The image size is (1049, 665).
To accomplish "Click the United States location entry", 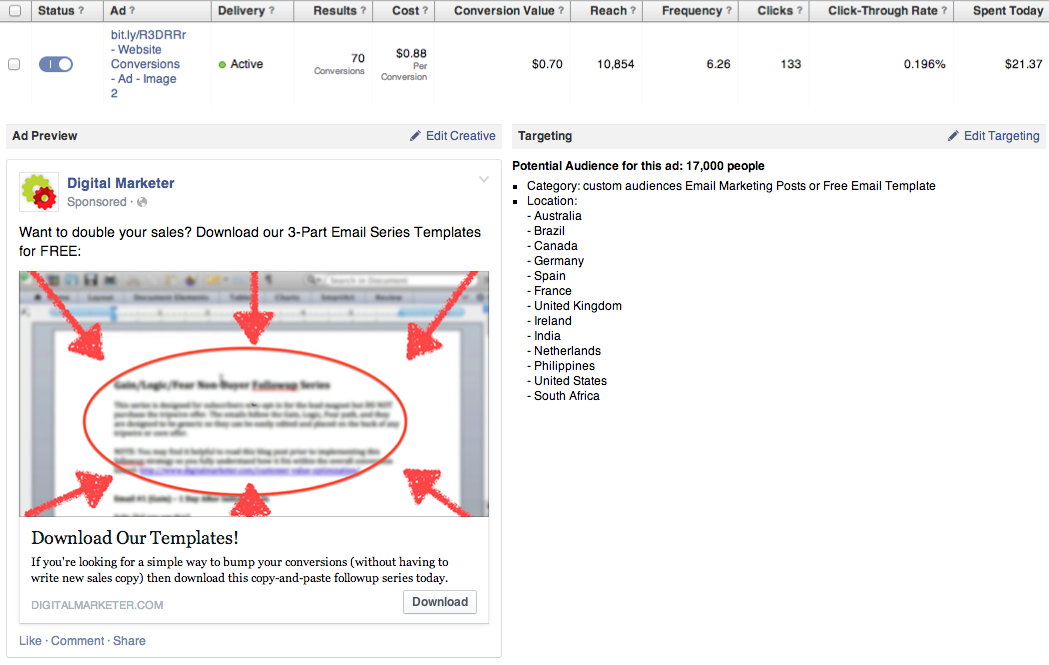I will click(x=570, y=381).
